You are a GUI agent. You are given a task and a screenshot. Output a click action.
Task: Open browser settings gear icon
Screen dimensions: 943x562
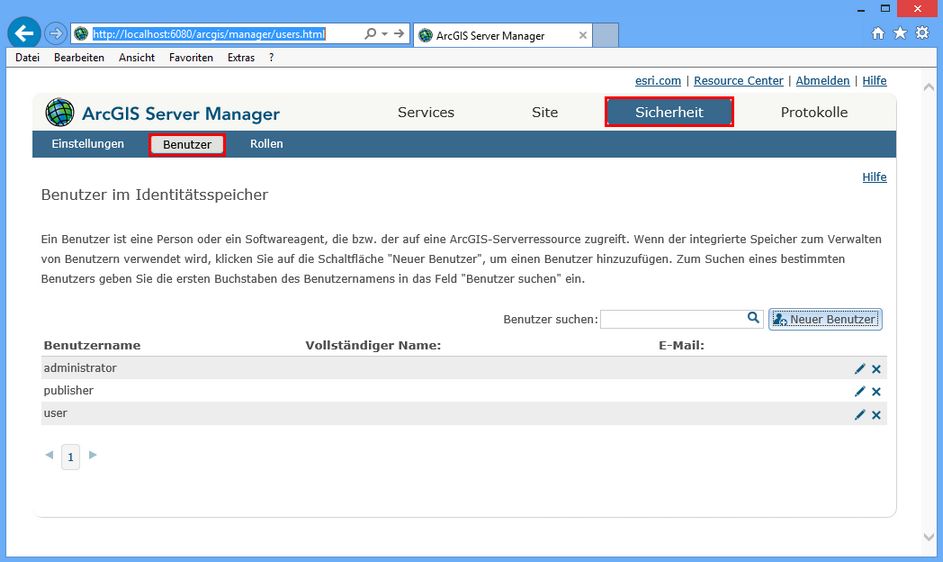click(x=922, y=33)
